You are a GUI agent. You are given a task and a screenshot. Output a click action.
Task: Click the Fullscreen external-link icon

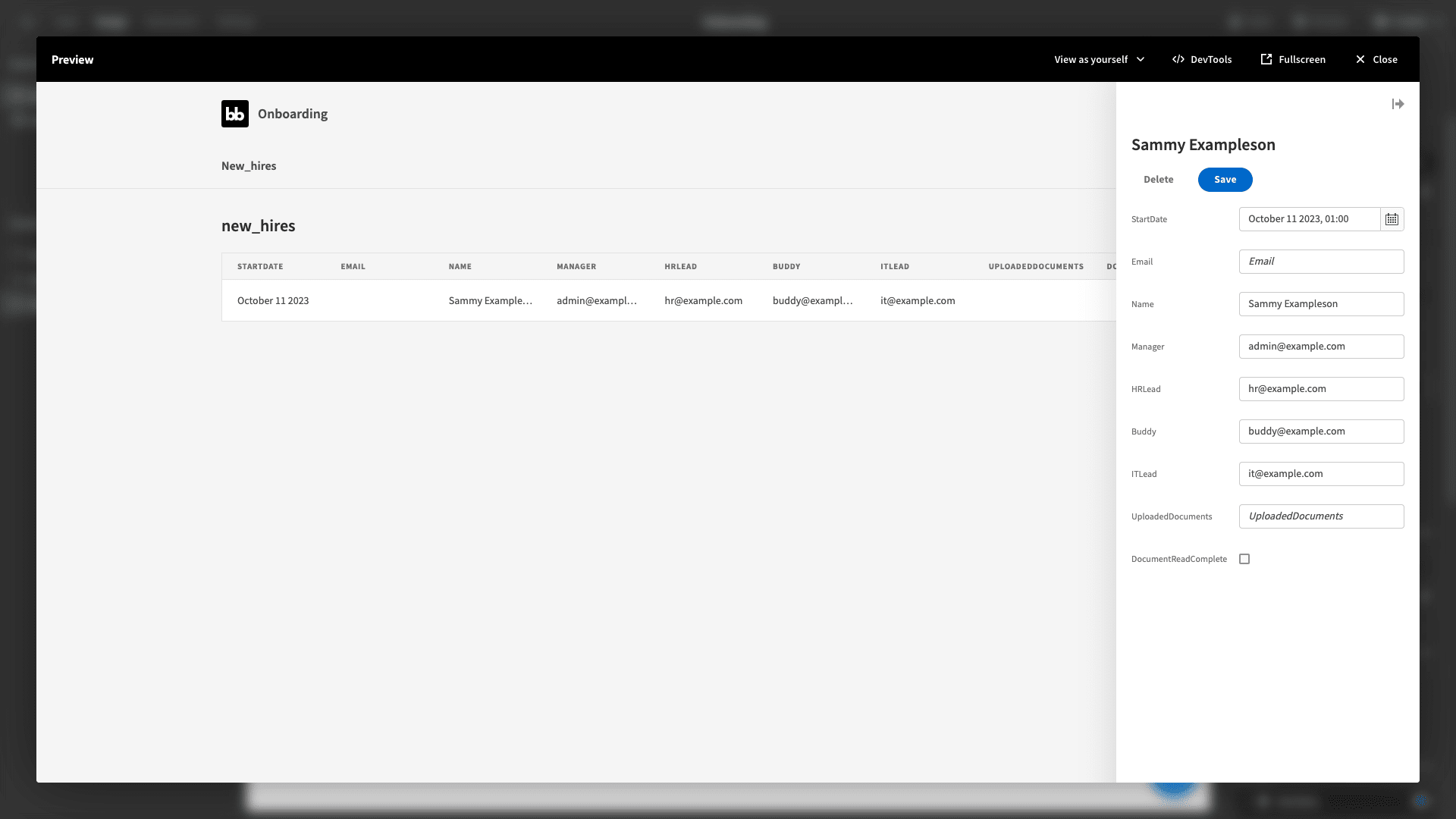coord(1266,59)
